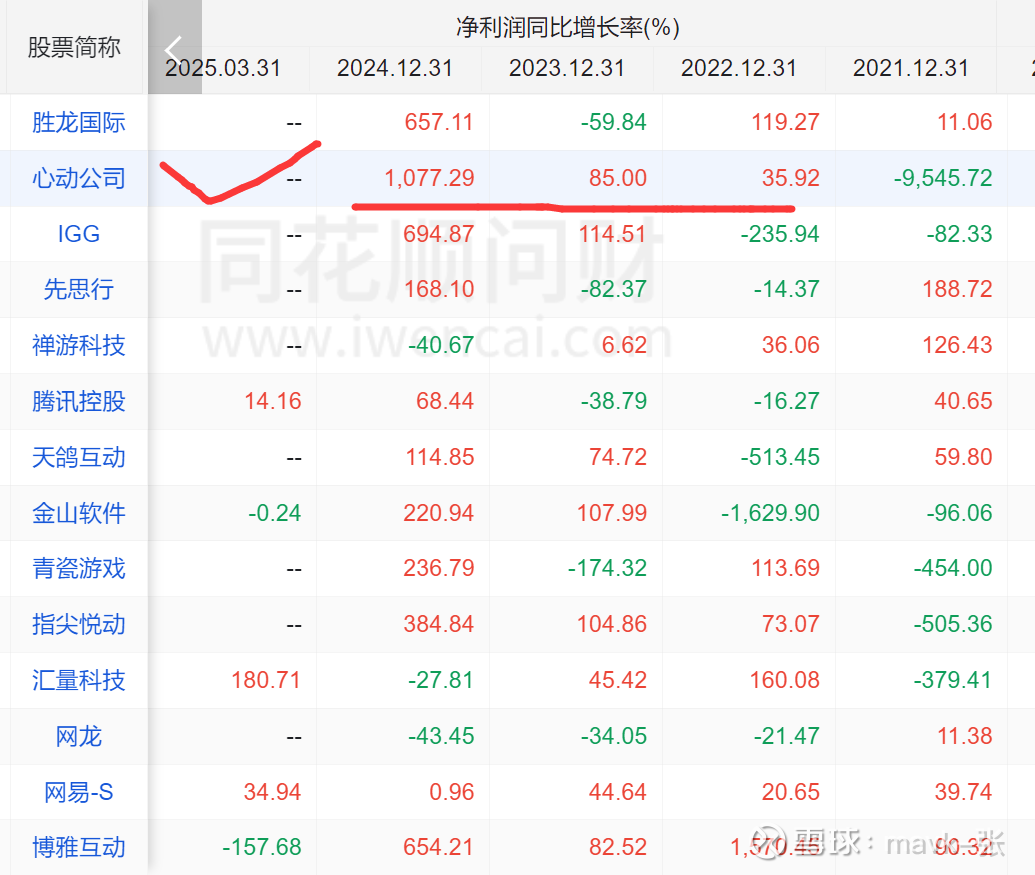The width and height of the screenshot is (1035, 875).
Task: Click value 11.38 in 网龙 row
Action: pyautogui.click(x=965, y=736)
